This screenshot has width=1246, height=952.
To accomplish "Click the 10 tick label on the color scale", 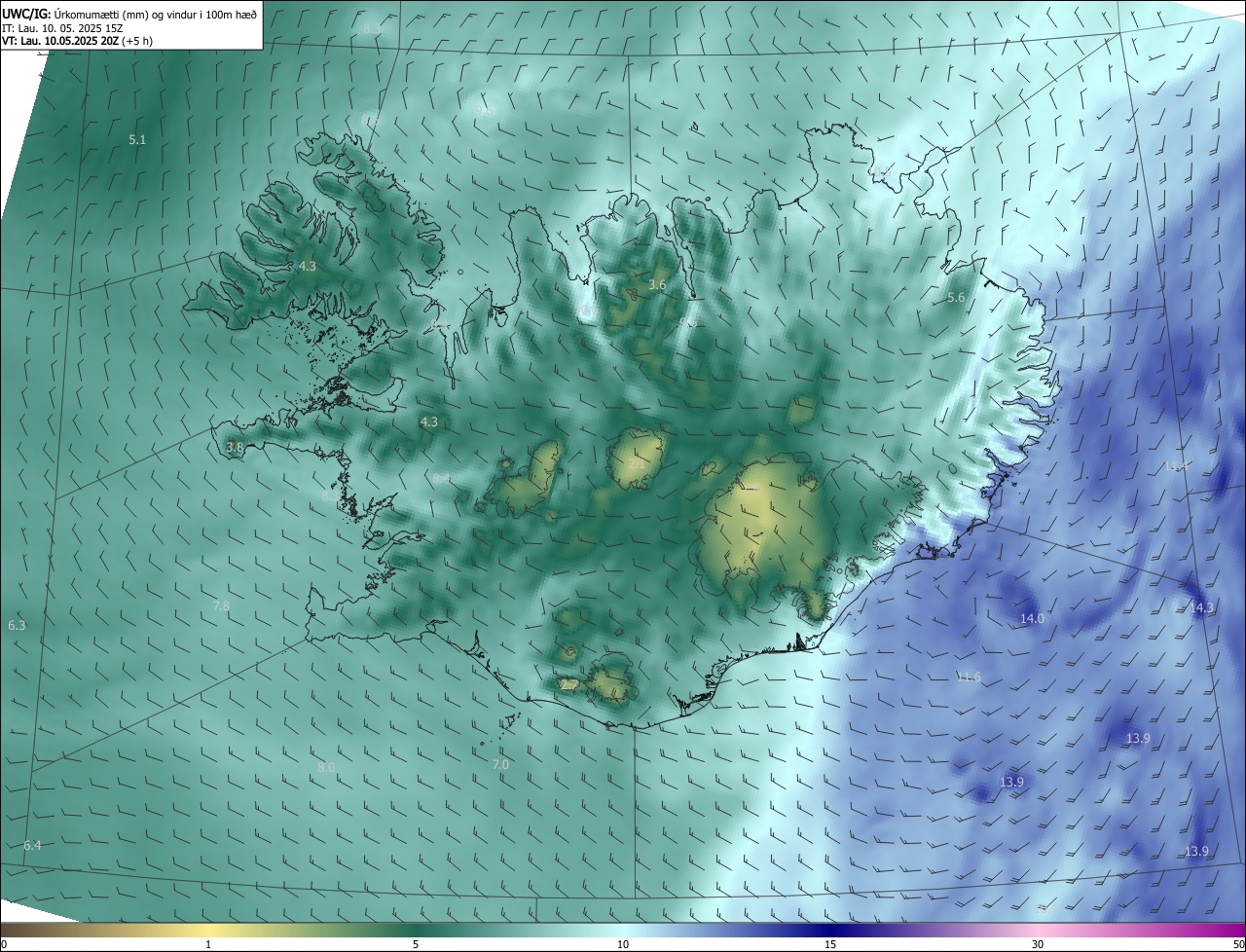I will click(623, 944).
